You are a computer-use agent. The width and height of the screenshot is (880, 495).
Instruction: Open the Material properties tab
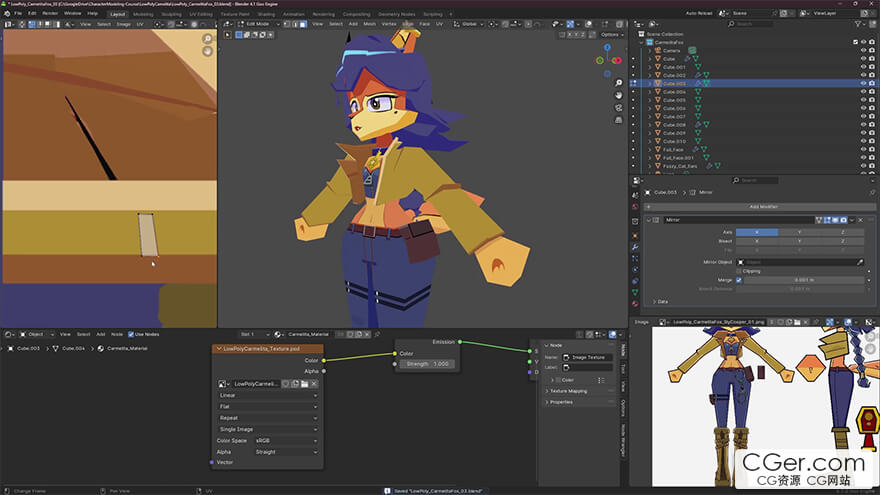[634, 303]
